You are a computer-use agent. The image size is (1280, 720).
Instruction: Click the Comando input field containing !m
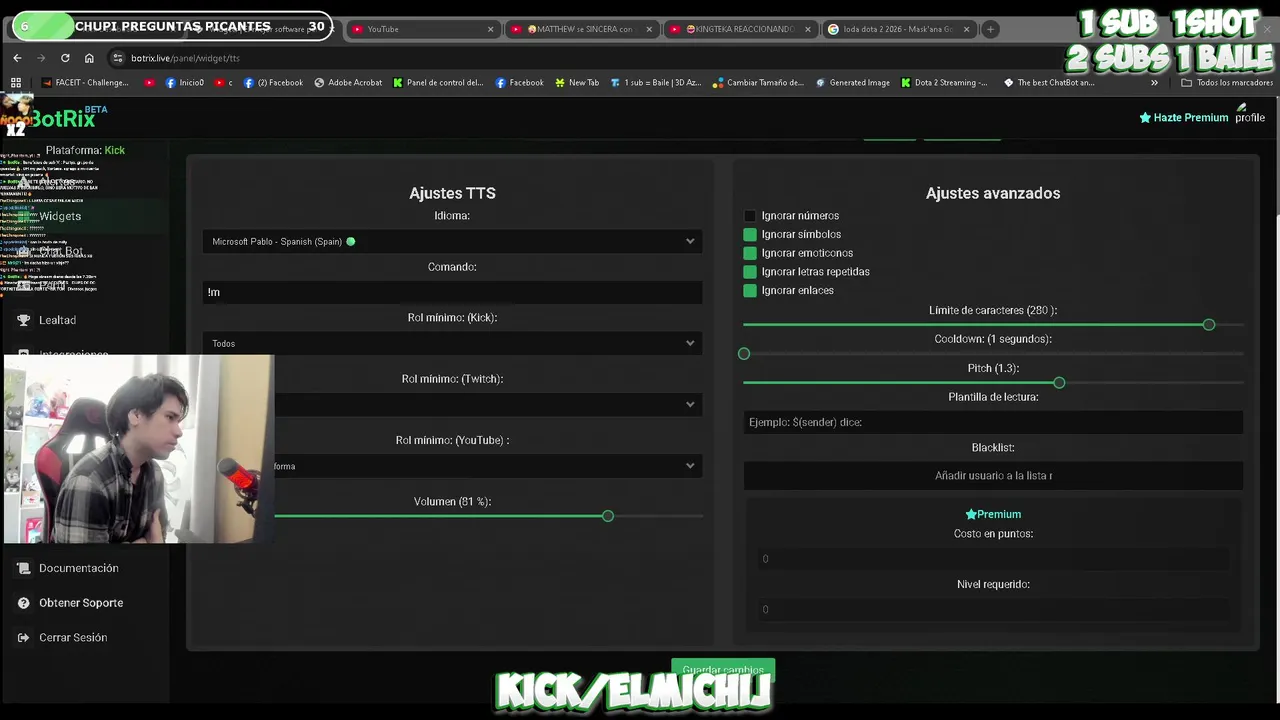tap(452, 292)
